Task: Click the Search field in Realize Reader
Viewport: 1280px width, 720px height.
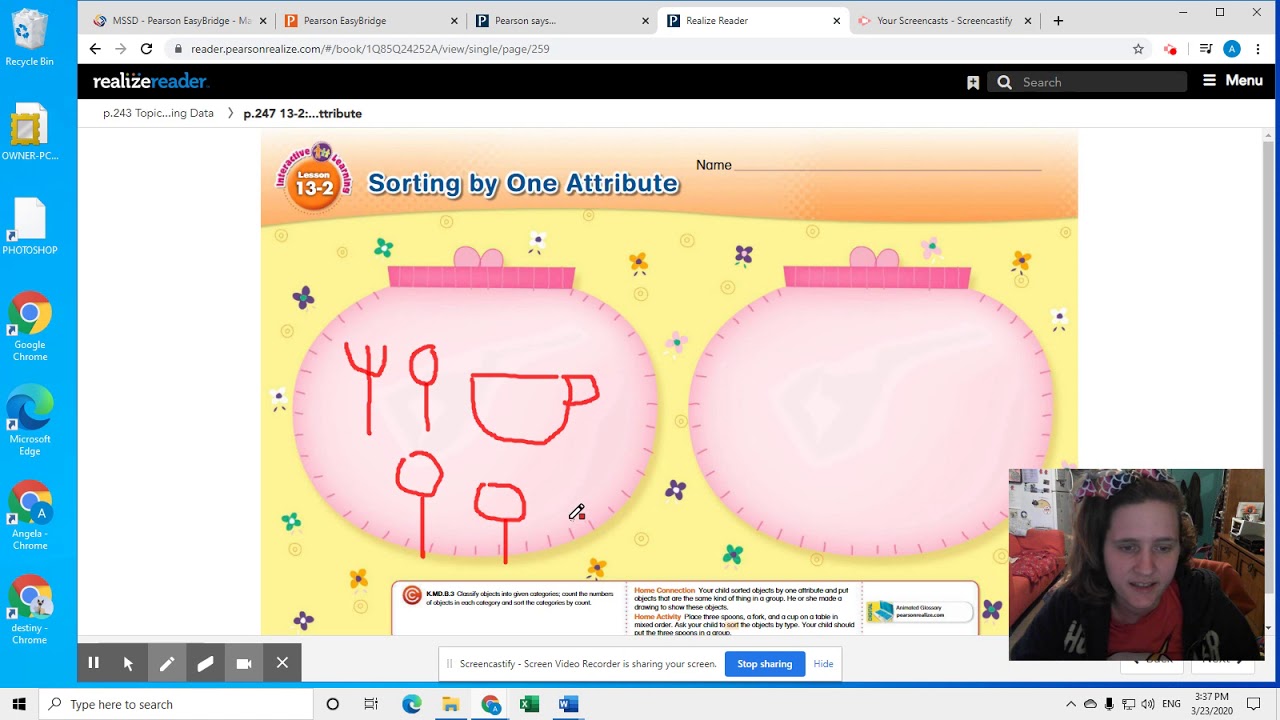Action: tap(1100, 82)
